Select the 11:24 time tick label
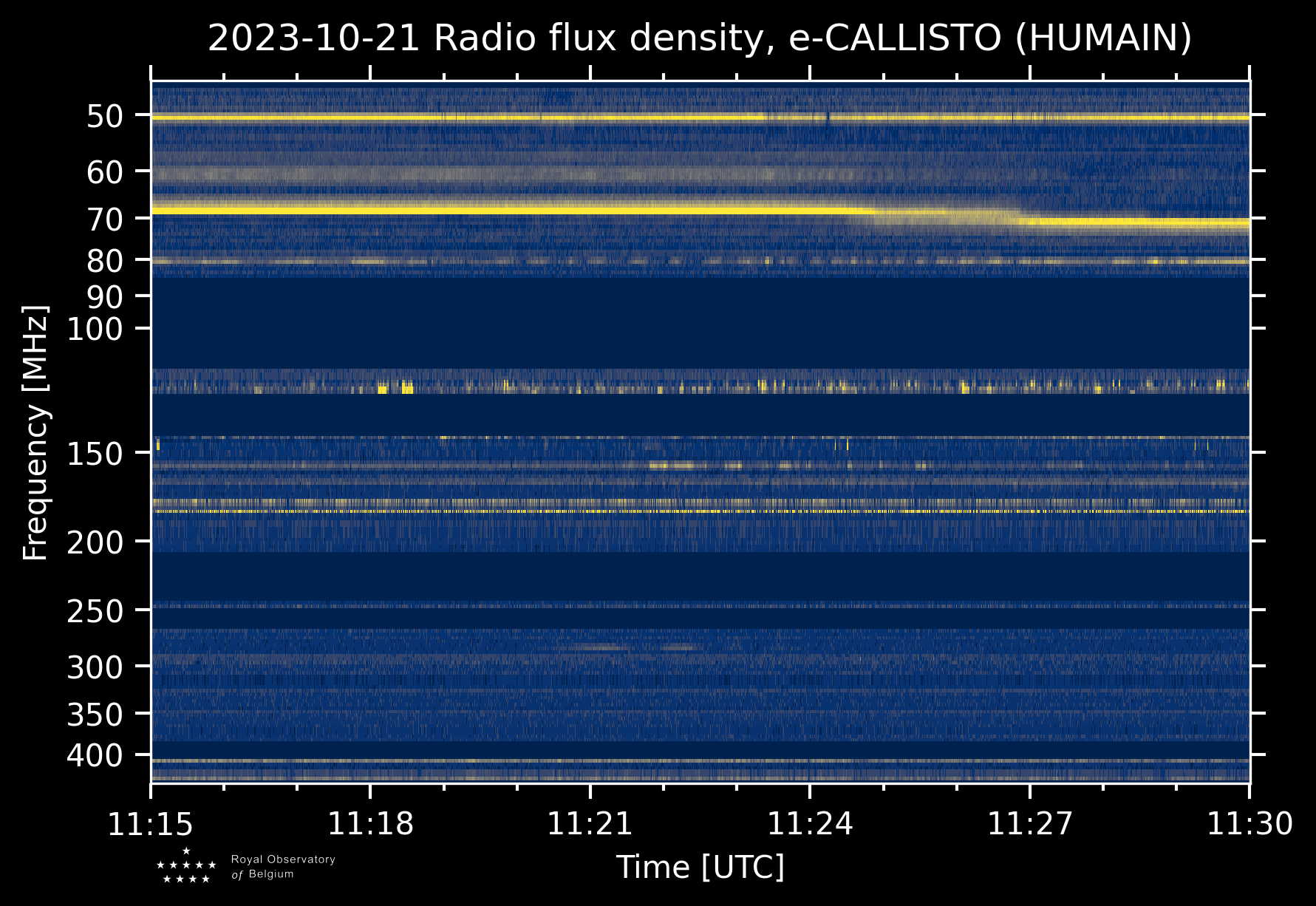 [x=810, y=824]
